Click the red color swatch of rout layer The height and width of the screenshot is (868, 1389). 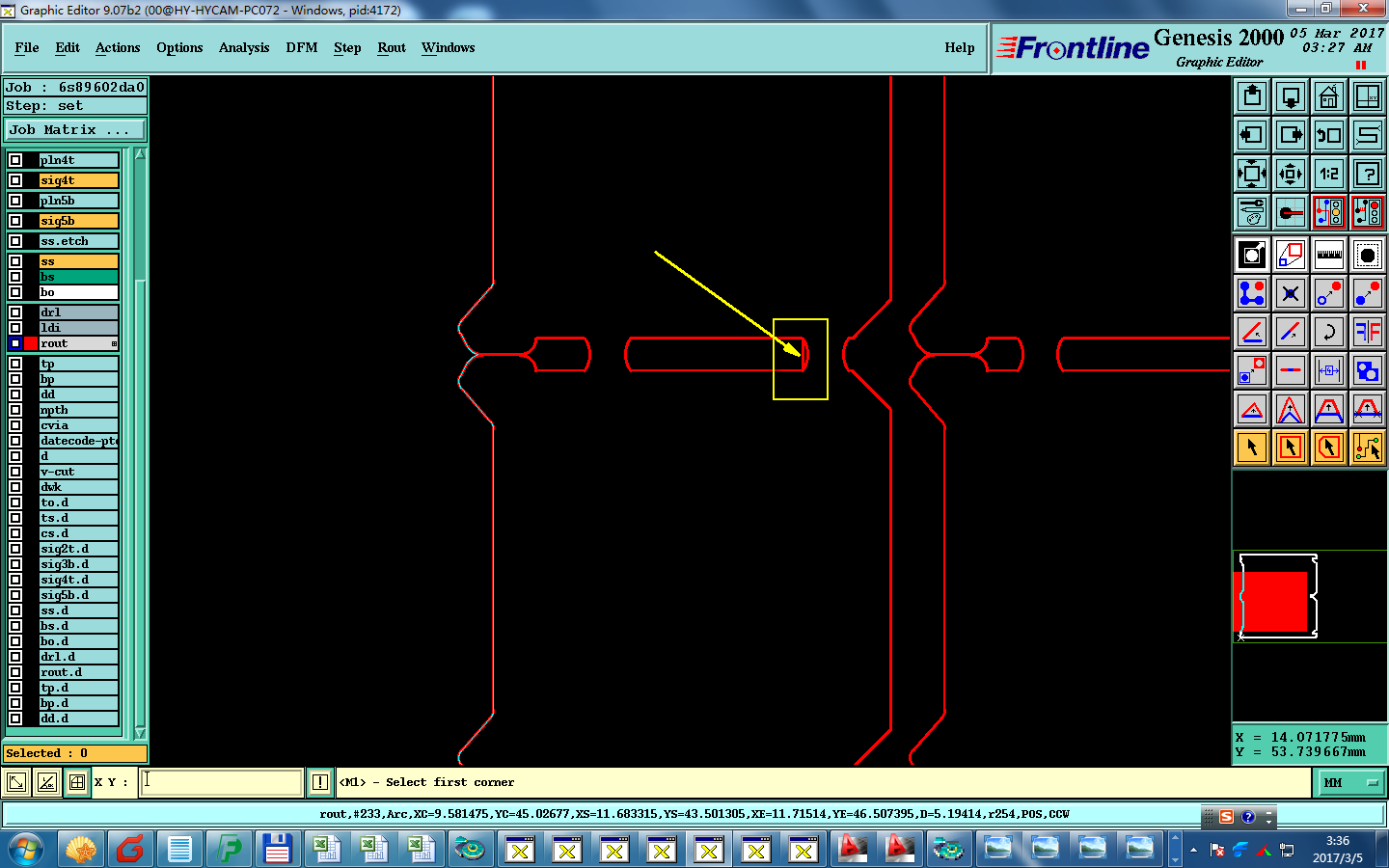(31, 343)
